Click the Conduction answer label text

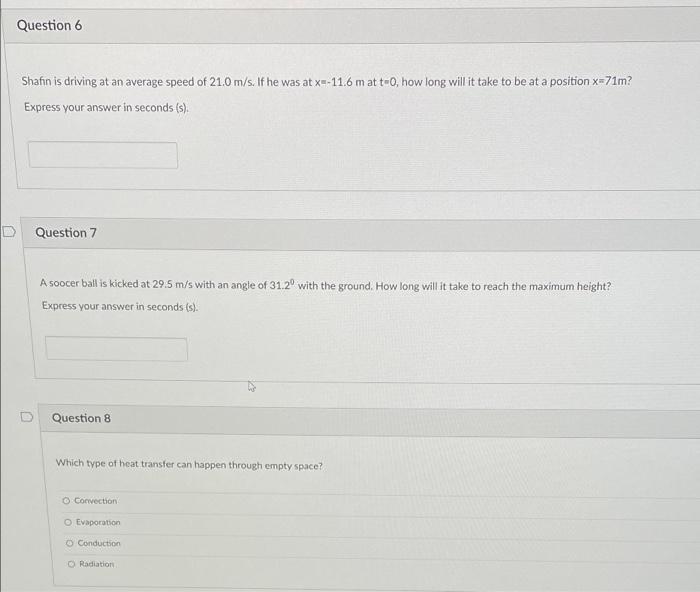coord(99,543)
